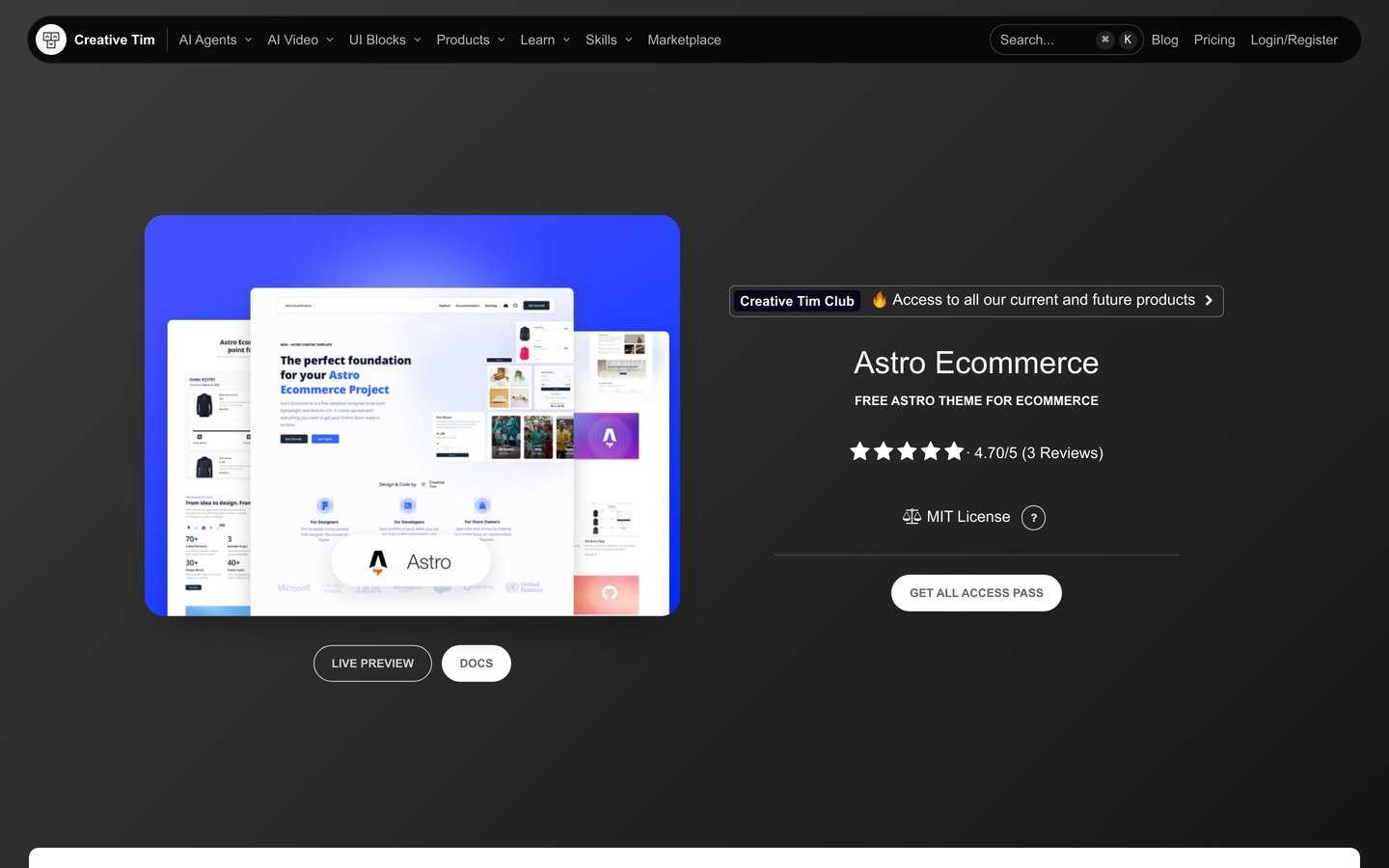Click Login/Register
The width and height of the screenshot is (1389, 868).
tap(1294, 40)
